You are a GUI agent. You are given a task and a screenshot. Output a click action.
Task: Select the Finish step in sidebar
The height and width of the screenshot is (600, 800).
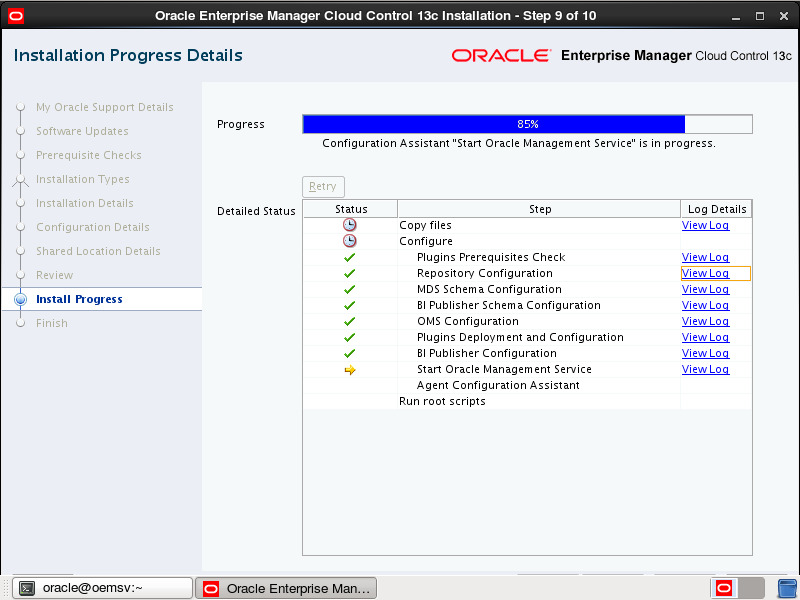point(52,323)
